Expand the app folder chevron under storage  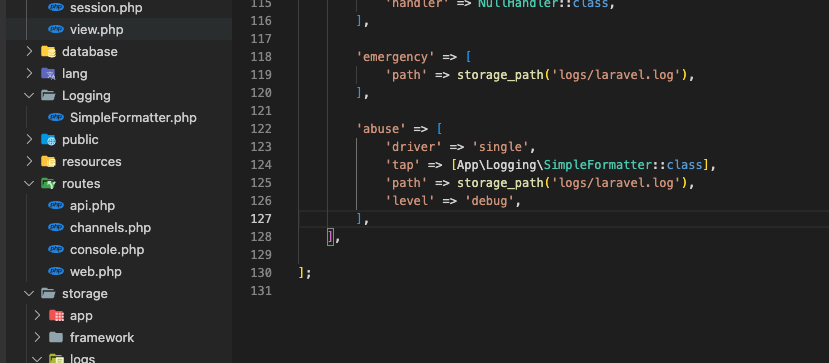(37, 315)
